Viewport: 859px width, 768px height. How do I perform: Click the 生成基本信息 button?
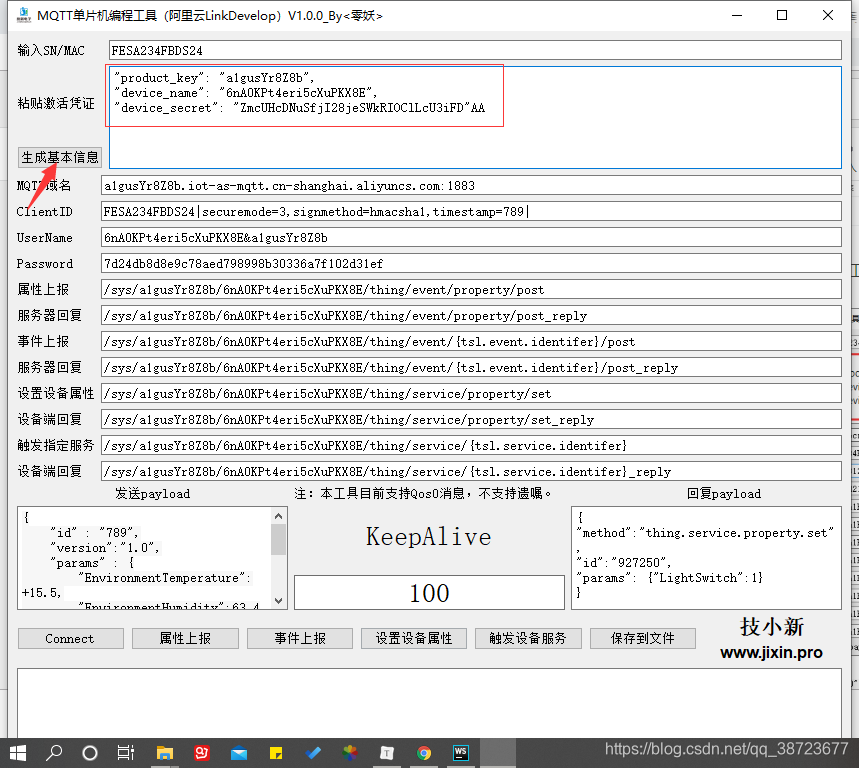click(x=60, y=157)
